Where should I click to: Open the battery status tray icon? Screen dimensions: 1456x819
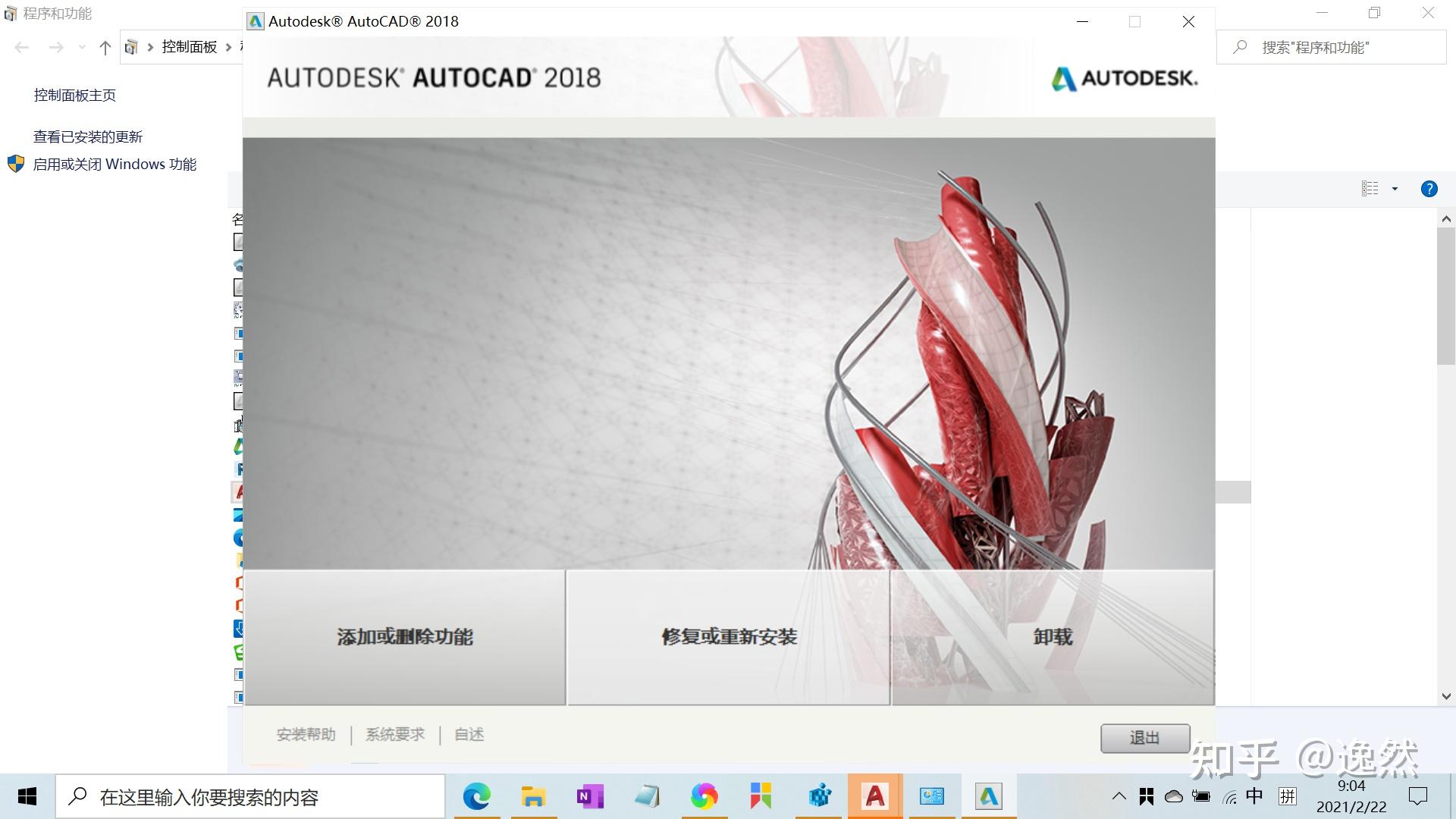(1201, 796)
